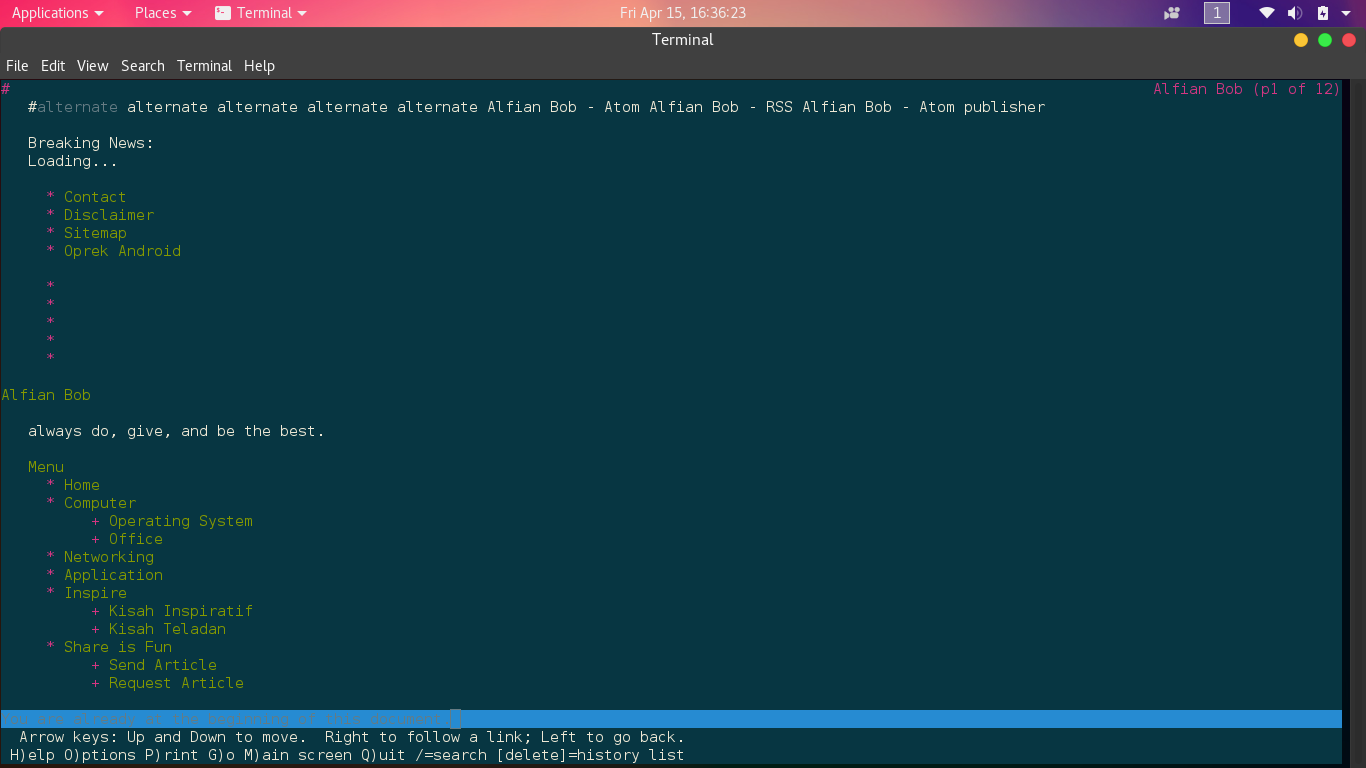Follow the Disclaimer link
The width and height of the screenshot is (1366, 768).
(109, 215)
